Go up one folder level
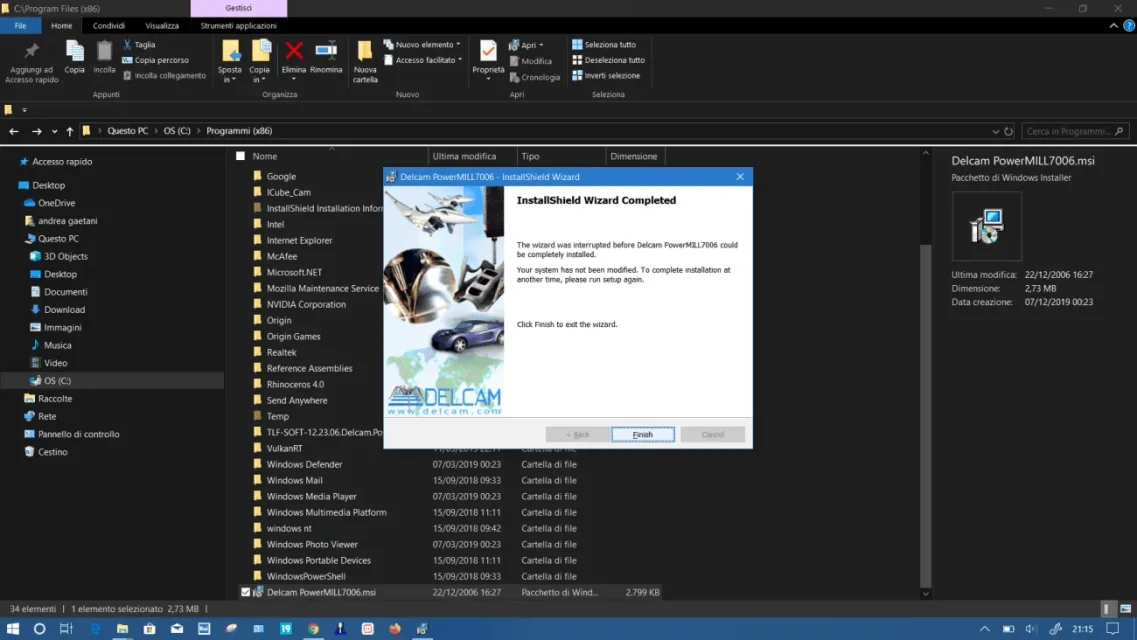 point(70,131)
